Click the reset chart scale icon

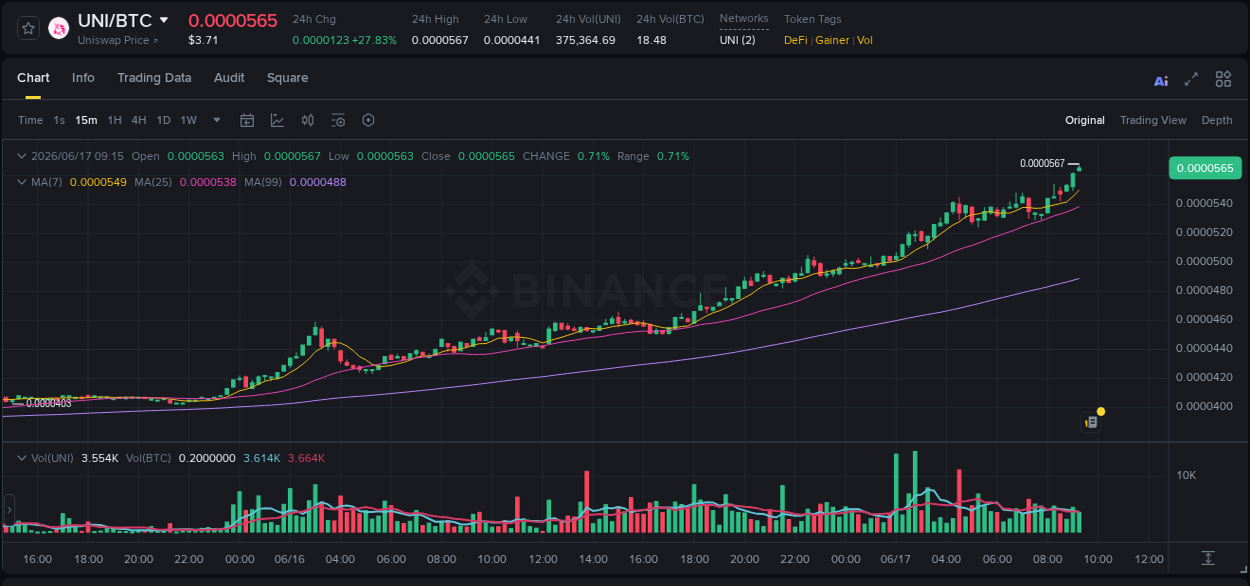[1208, 557]
